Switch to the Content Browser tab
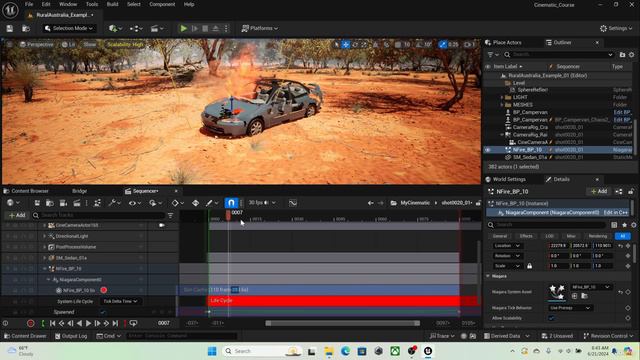 click(26, 191)
